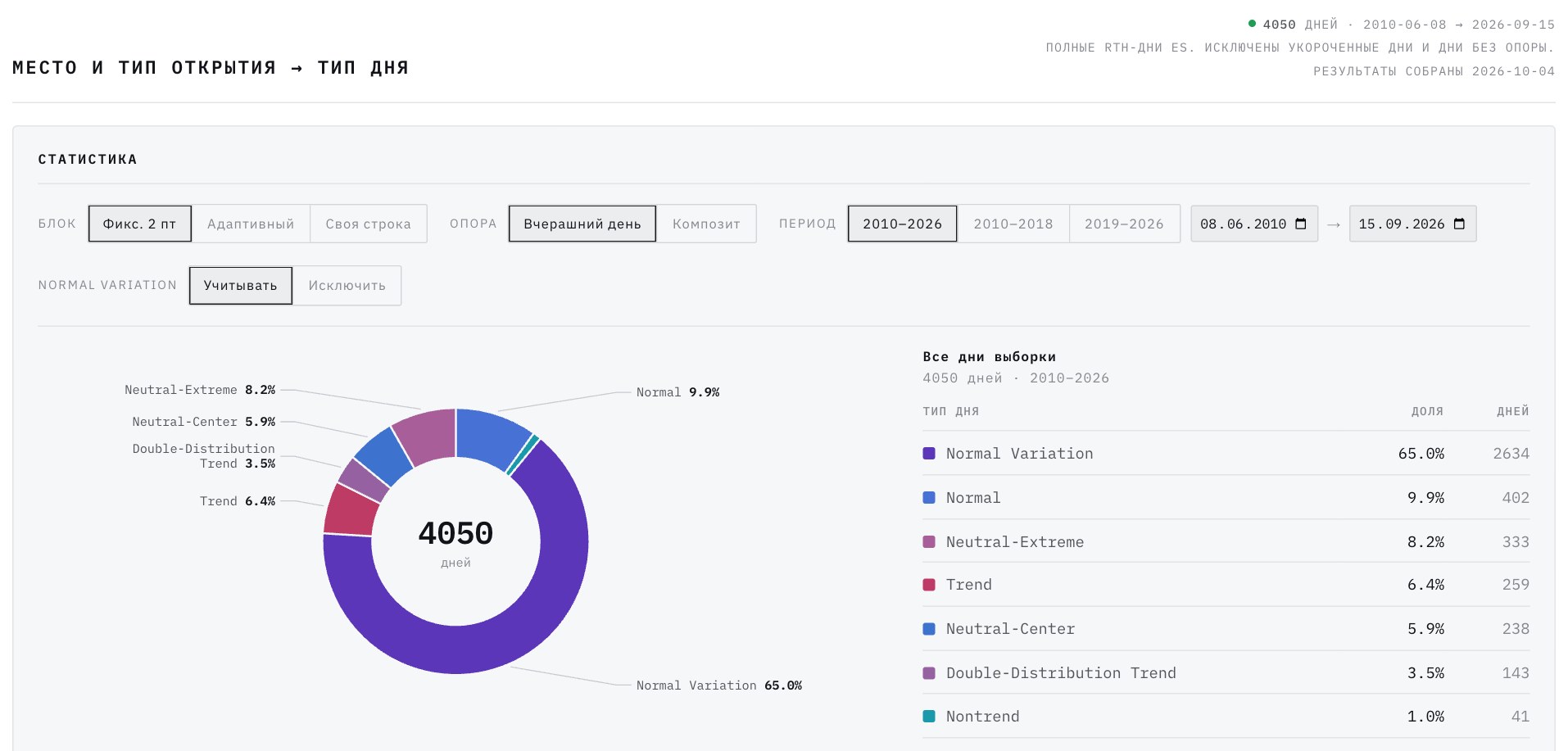Click the red Trend legend swatch
1568x751 pixels.
click(x=929, y=585)
